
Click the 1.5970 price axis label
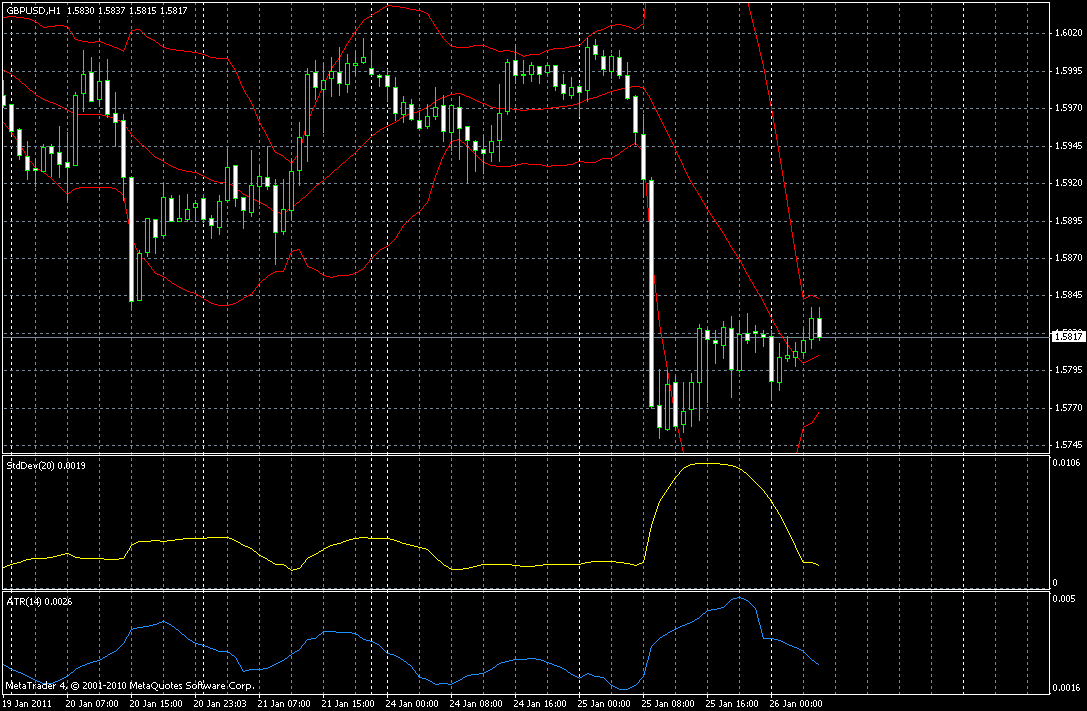(1068, 108)
